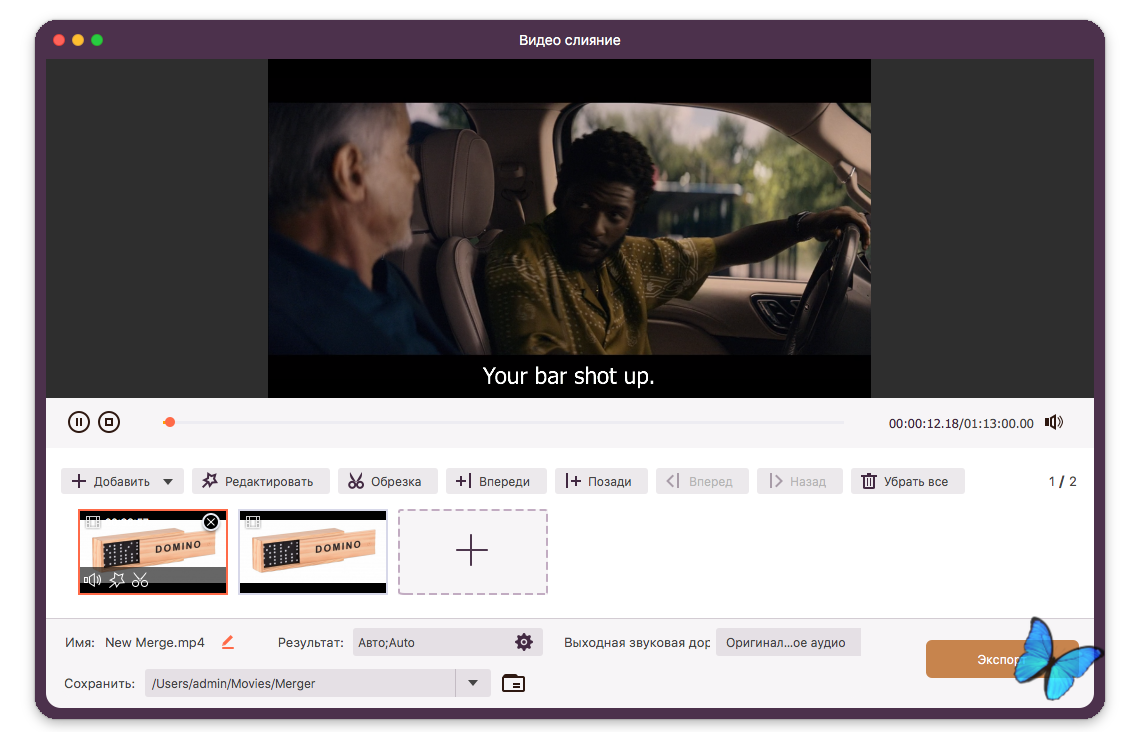Open output settings gear icon

pos(523,642)
